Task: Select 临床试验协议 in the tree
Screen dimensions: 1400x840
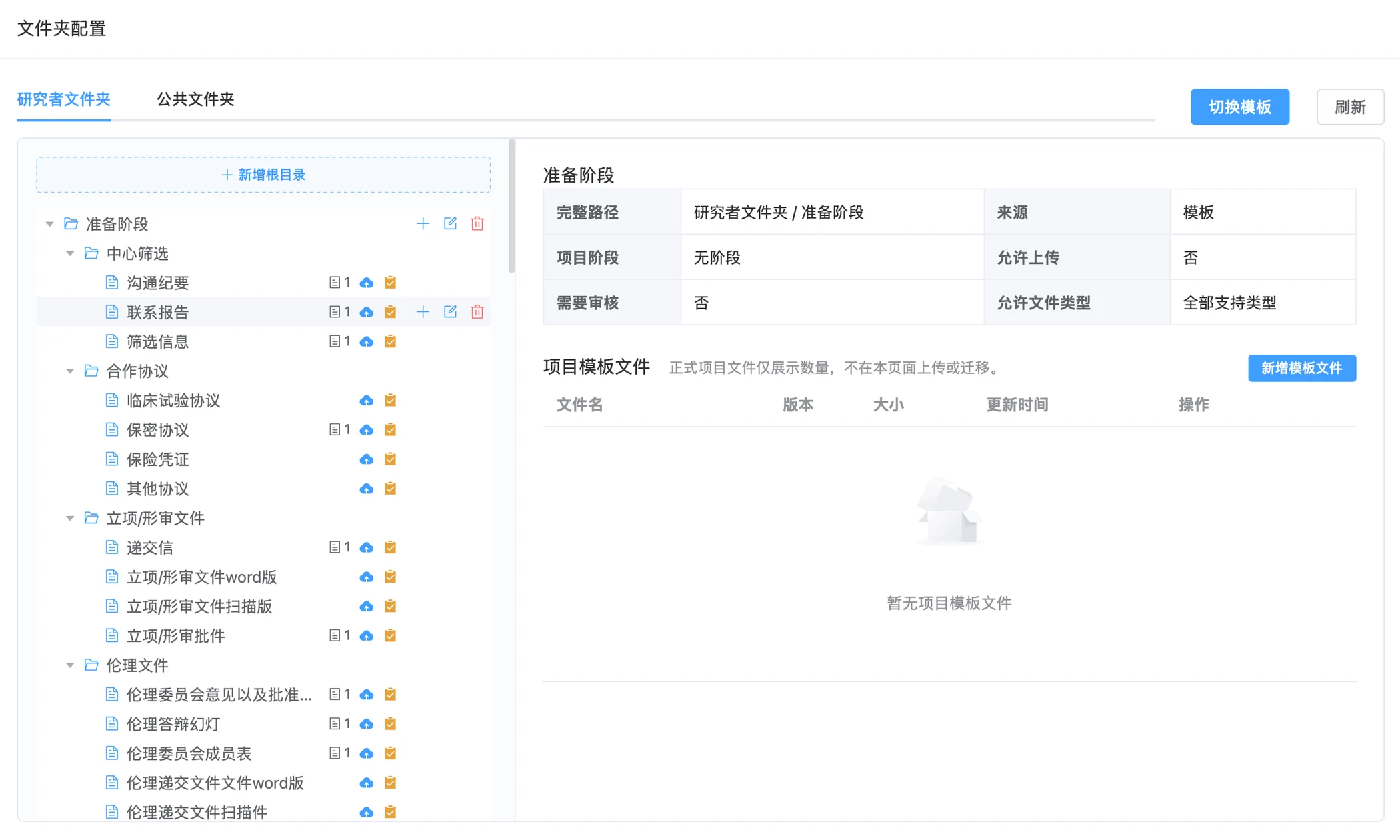Action: click(x=173, y=400)
